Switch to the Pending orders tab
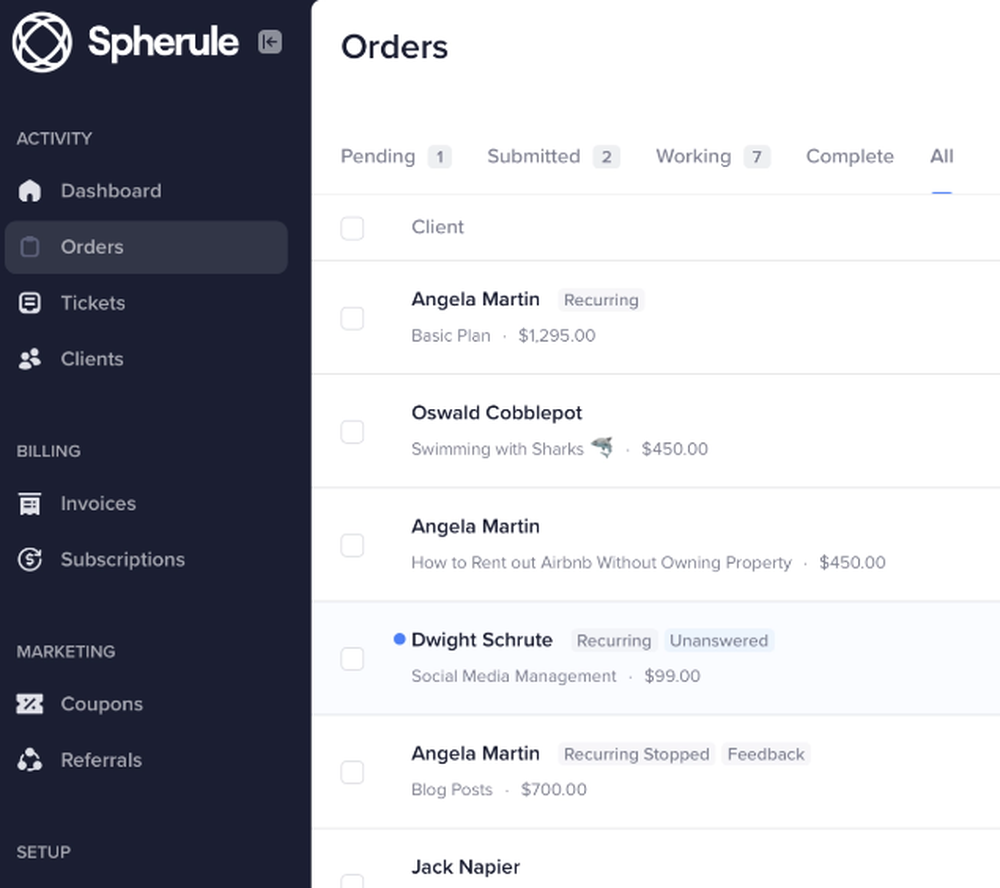The width and height of the screenshot is (1000, 888). tap(378, 156)
